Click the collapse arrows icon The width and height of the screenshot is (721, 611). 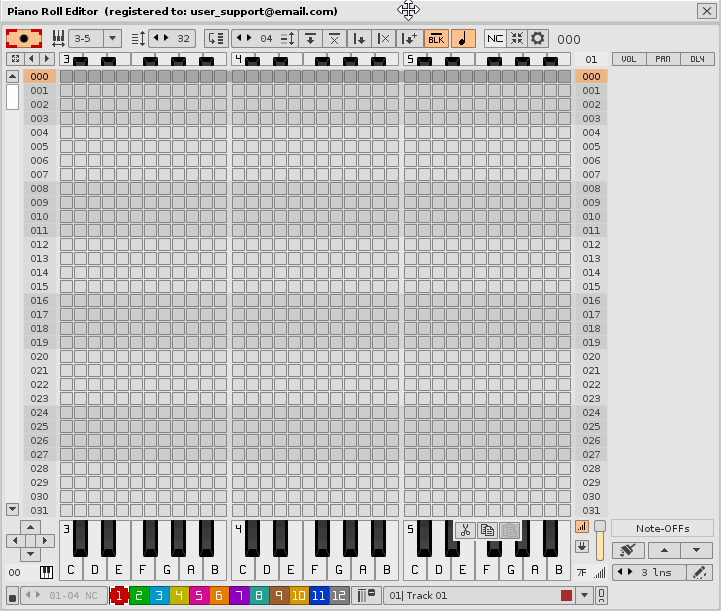point(517,39)
